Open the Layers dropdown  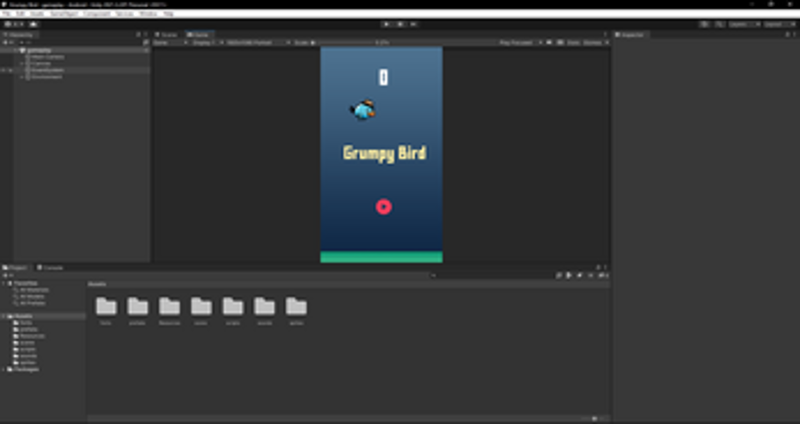744,24
